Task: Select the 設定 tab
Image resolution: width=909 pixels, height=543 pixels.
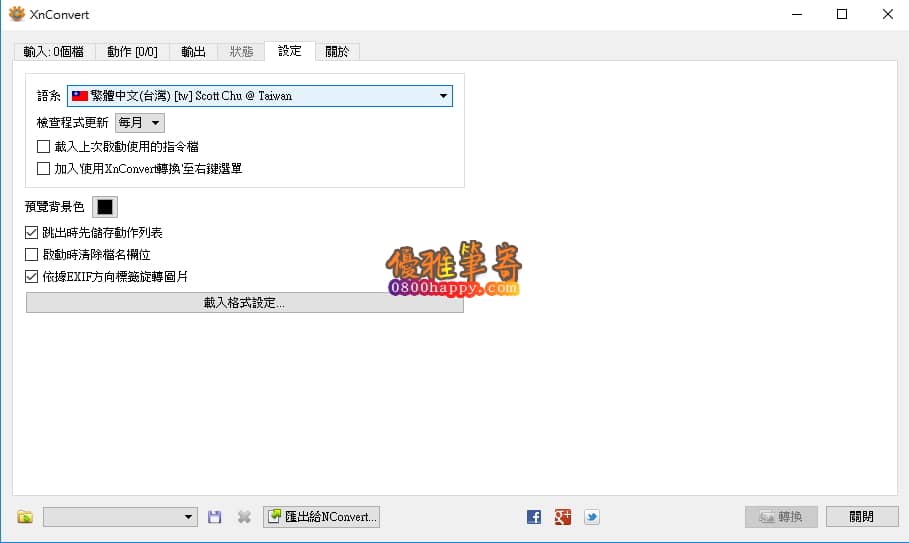Action: click(x=290, y=51)
